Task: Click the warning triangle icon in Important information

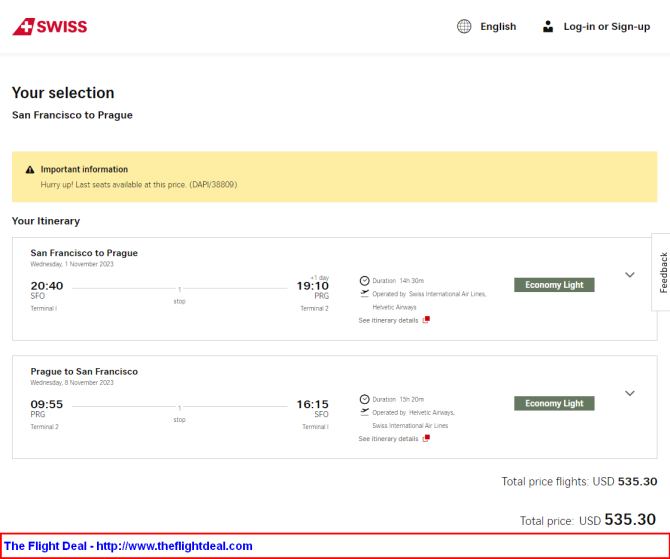Action: tap(30, 170)
